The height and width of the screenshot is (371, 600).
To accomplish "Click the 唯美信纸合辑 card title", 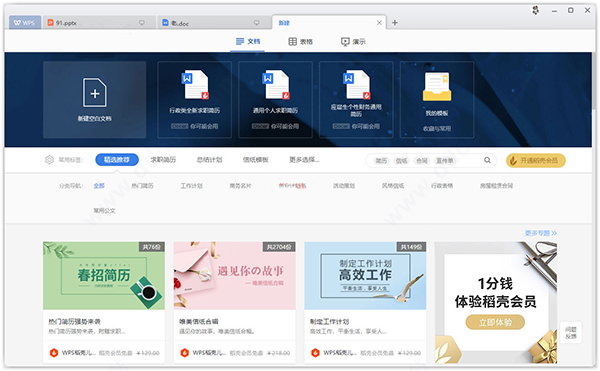I will point(199,321).
